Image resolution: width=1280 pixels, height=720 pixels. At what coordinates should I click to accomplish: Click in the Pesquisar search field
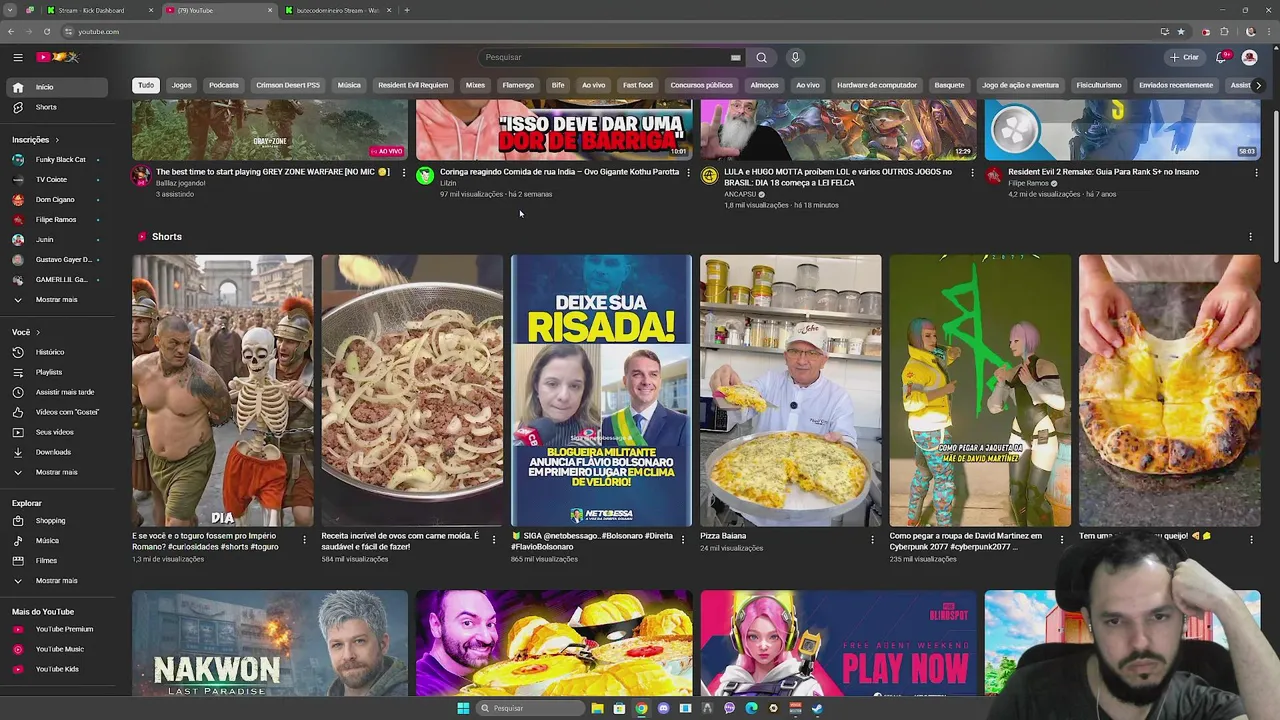point(605,57)
